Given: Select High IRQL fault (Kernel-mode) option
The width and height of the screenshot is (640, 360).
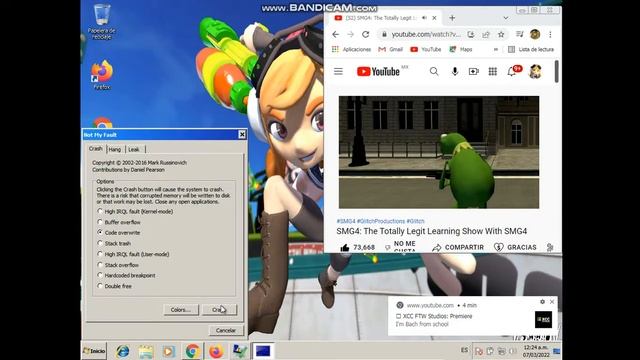Looking at the screenshot, I should [135, 211].
